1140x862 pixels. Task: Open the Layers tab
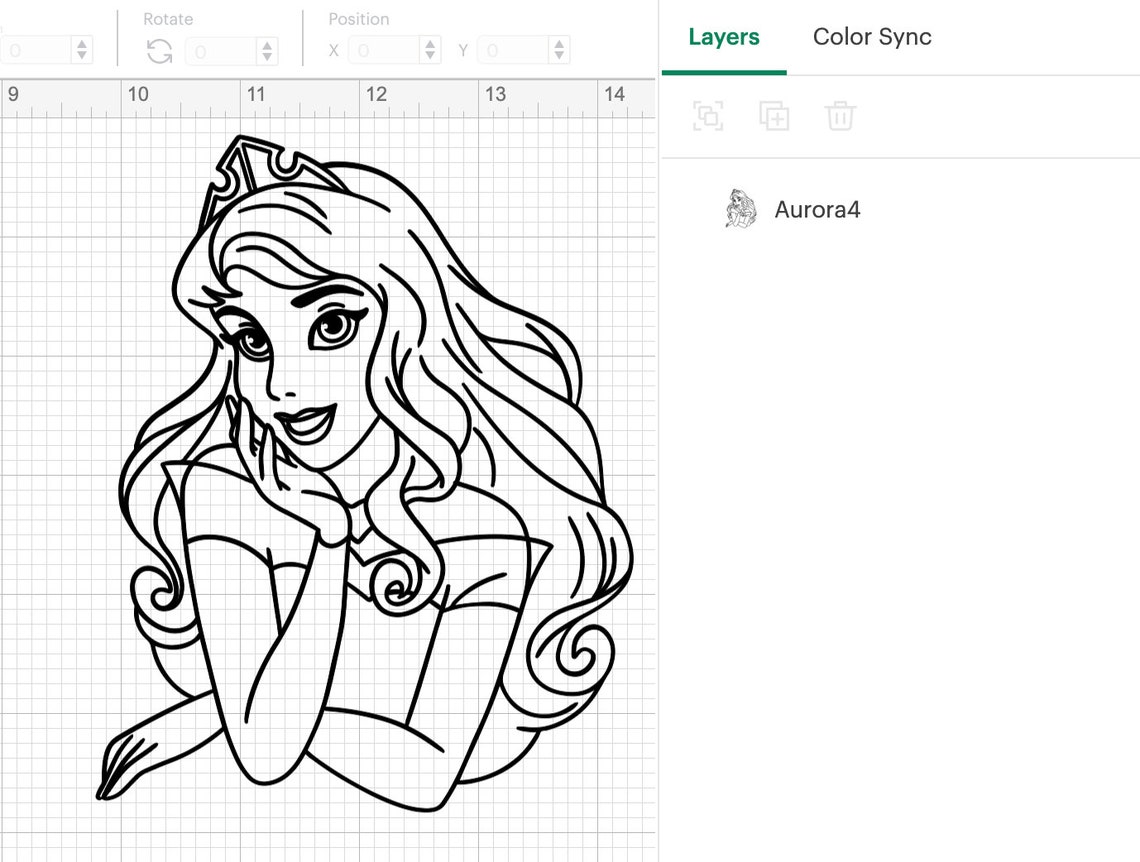pyautogui.click(x=723, y=37)
